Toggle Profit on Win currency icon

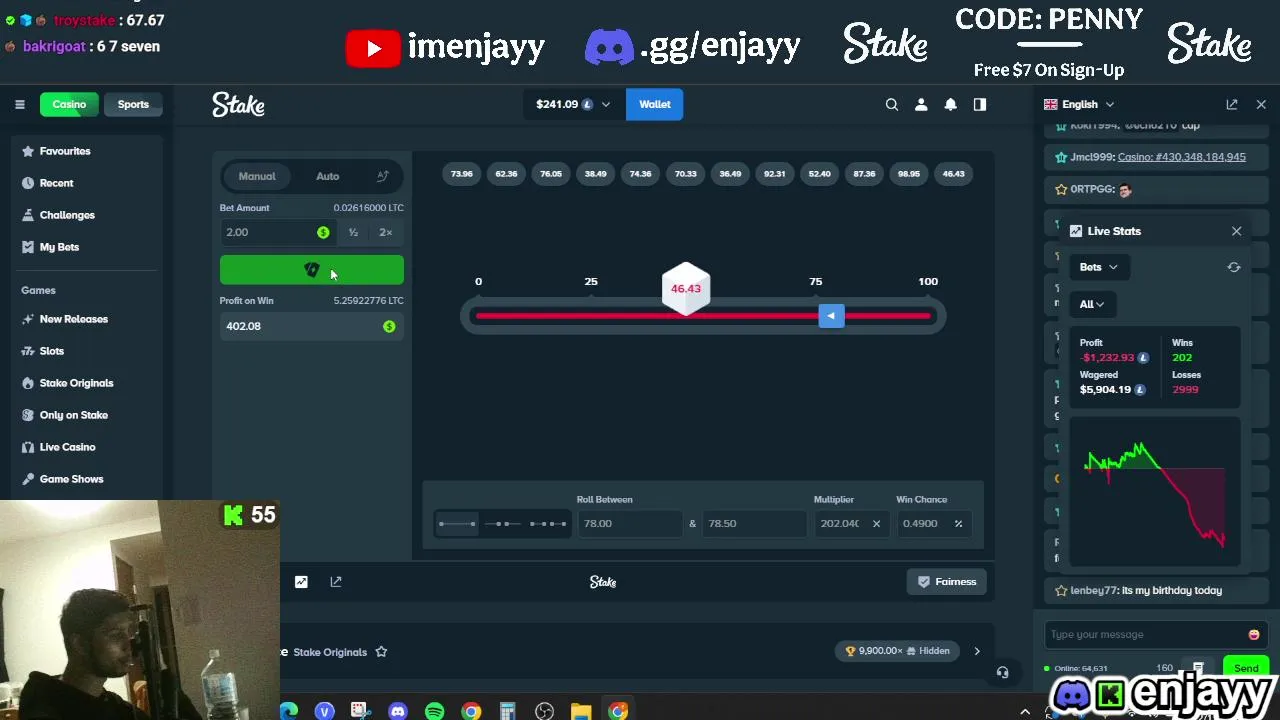click(x=389, y=326)
